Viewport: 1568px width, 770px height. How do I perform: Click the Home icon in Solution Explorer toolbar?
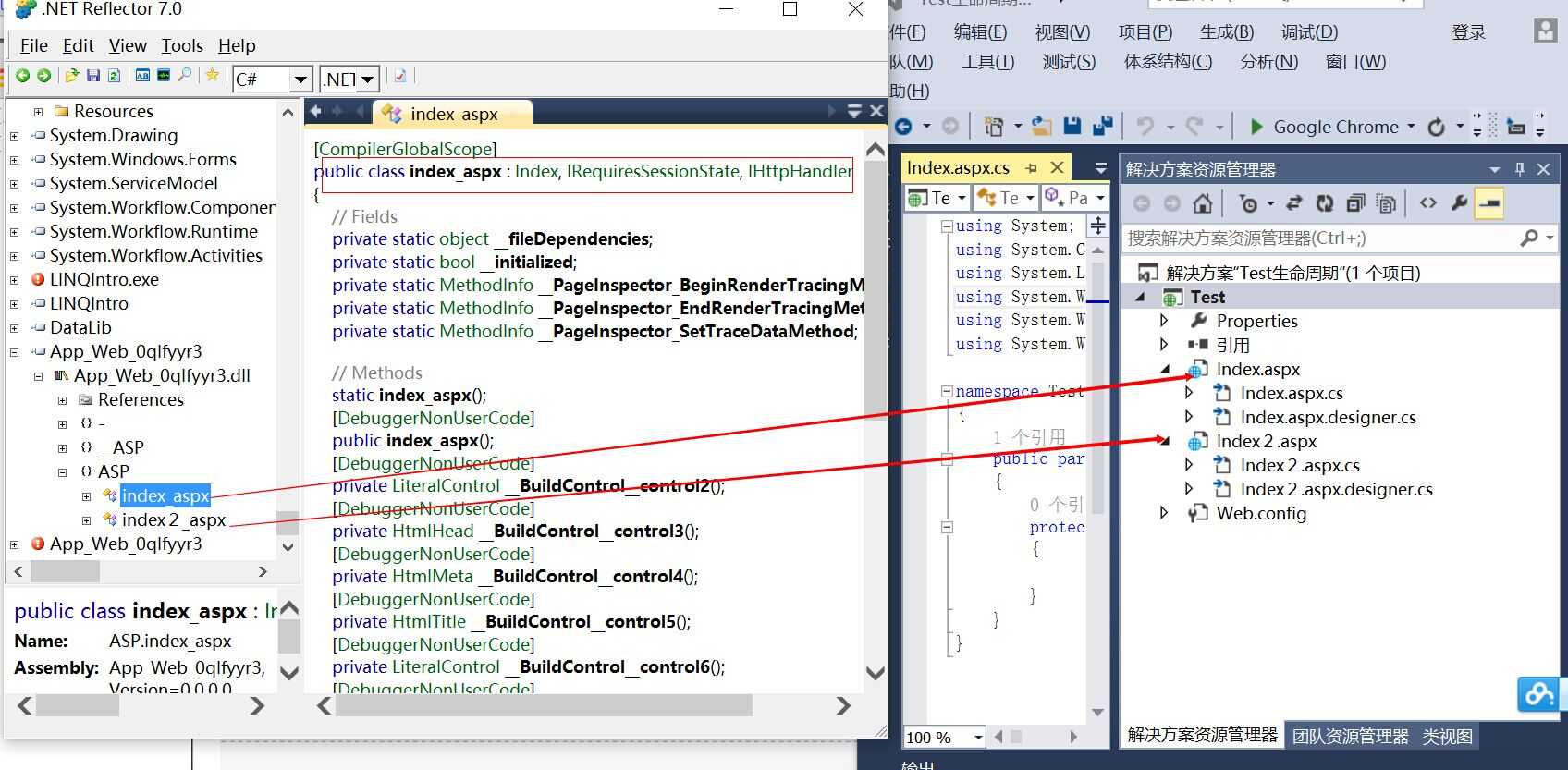tap(1203, 203)
